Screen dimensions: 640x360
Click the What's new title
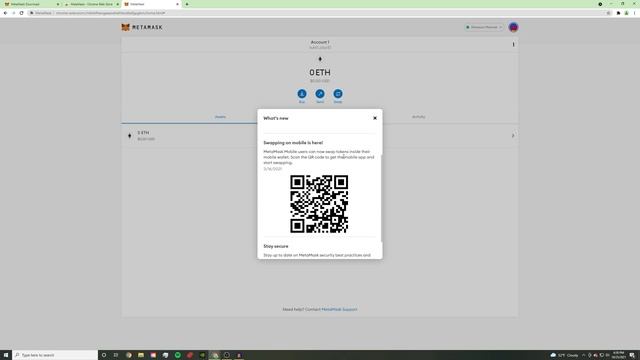[276, 118]
